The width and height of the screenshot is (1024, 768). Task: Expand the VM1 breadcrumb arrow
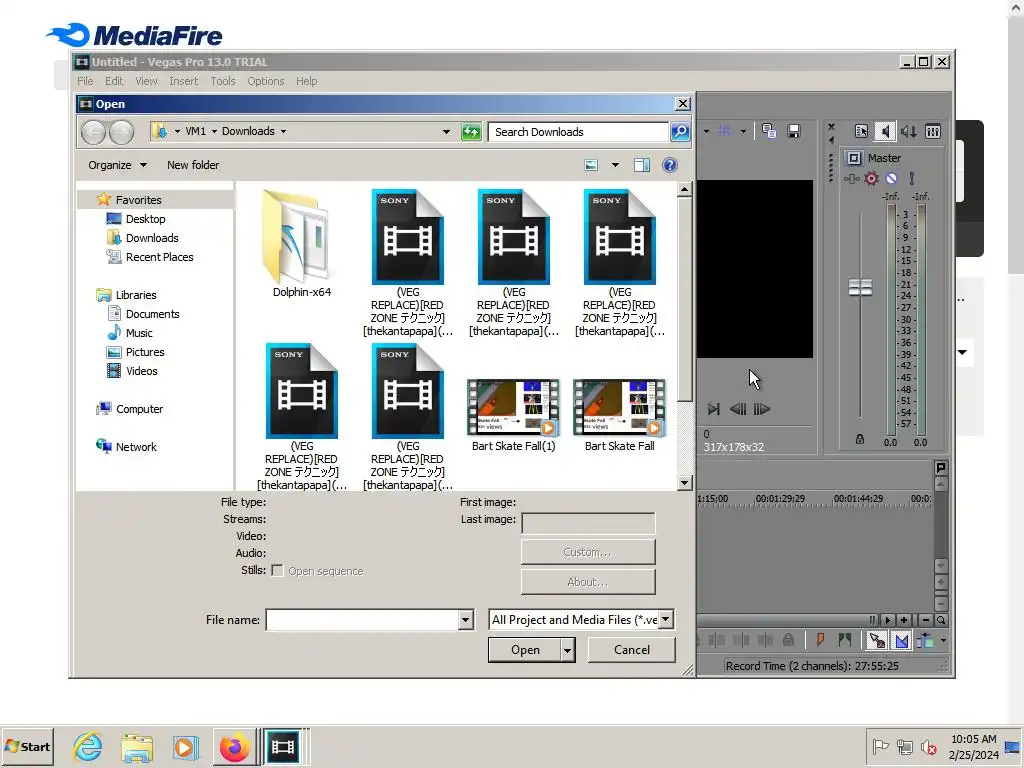coord(214,131)
